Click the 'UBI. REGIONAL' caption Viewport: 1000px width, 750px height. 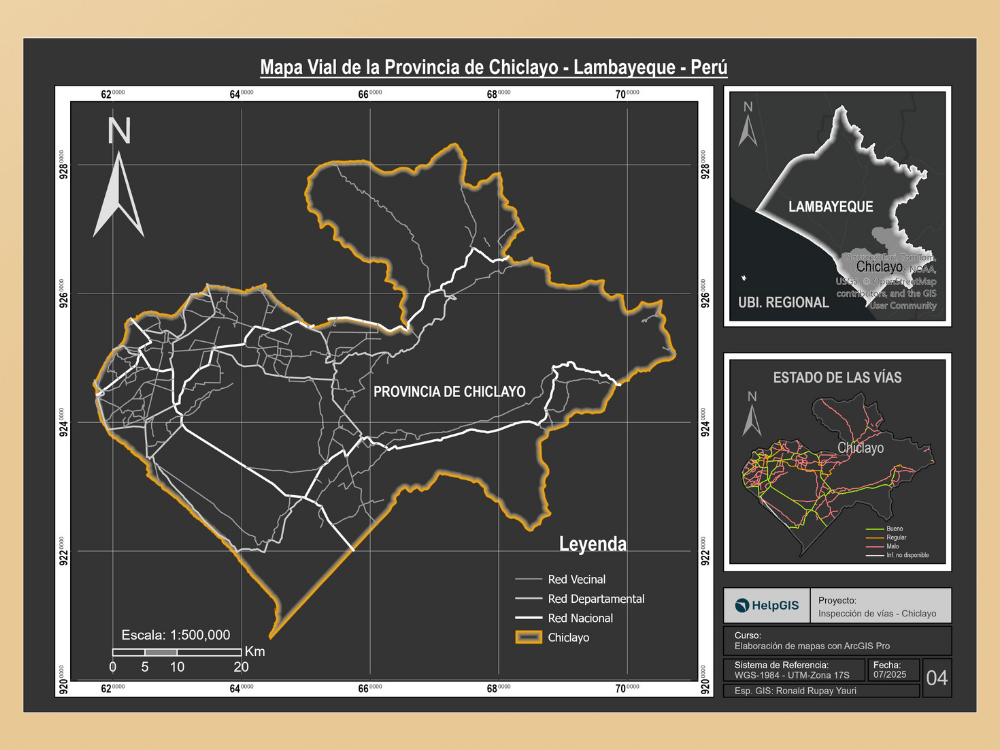coord(783,302)
